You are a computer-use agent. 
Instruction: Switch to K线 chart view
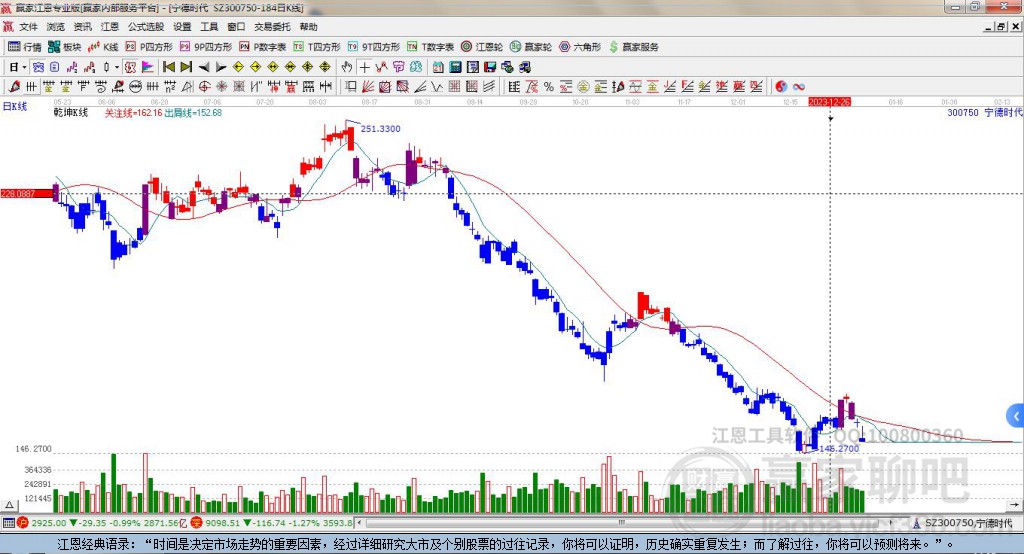point(103,47)
